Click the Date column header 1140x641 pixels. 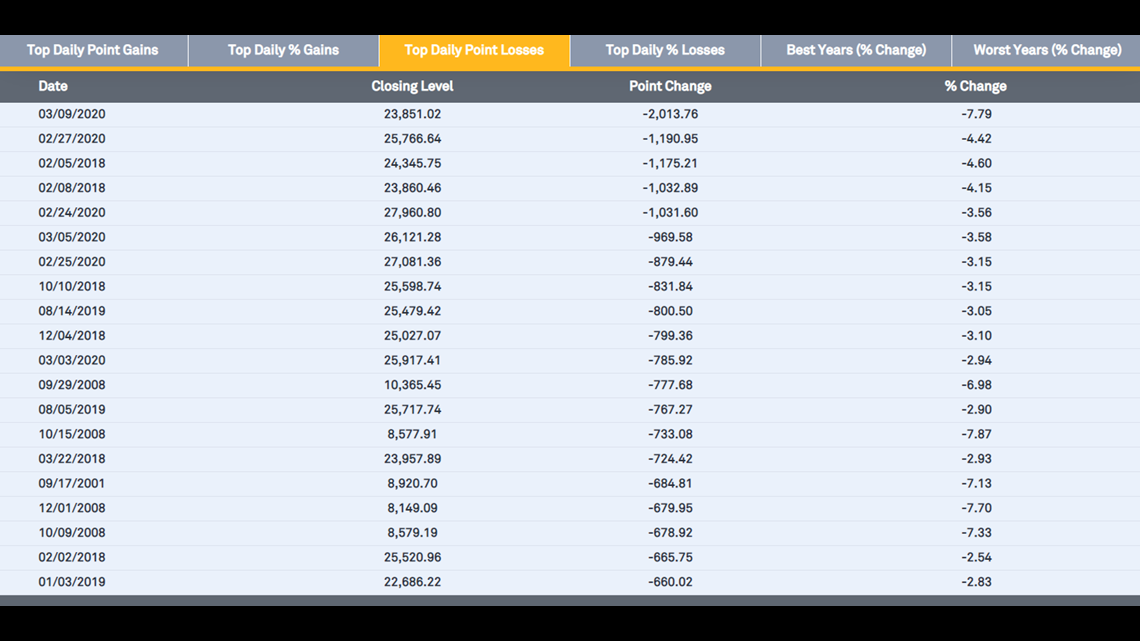[53, 86]
